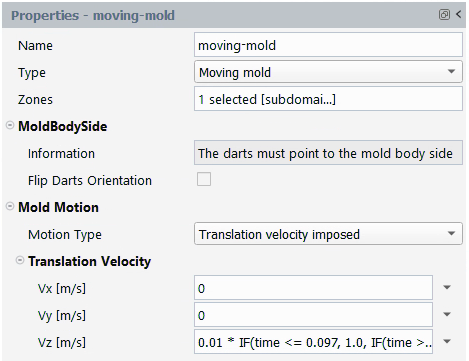469x361 pixels.
Task: Open the Type dropdown showing Moving mold
Action: pyautogui.click(x=328, y=72)
